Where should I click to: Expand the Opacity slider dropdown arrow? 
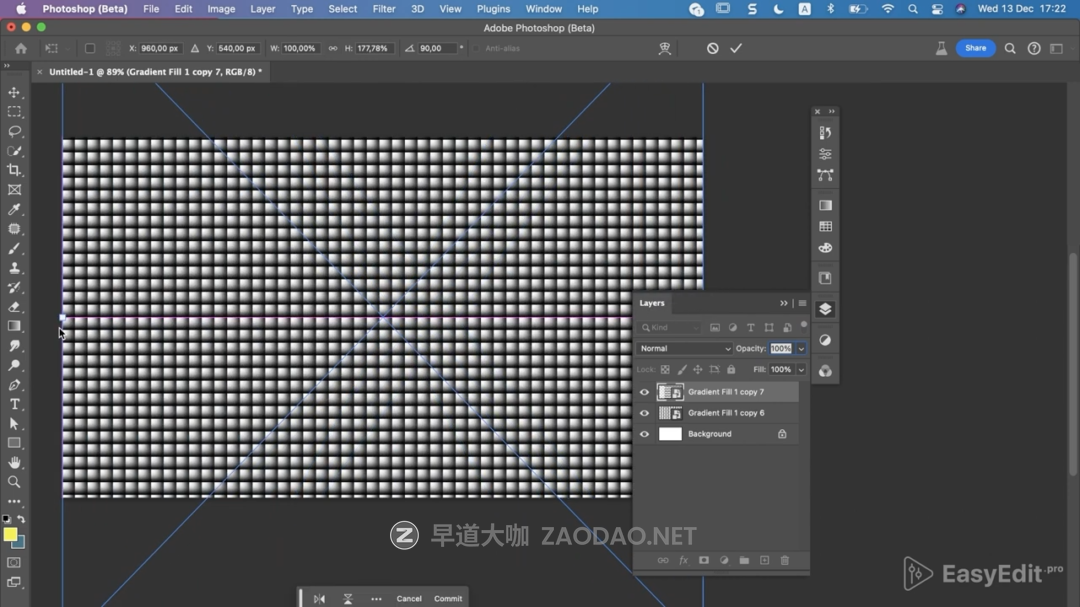[801, 349]
